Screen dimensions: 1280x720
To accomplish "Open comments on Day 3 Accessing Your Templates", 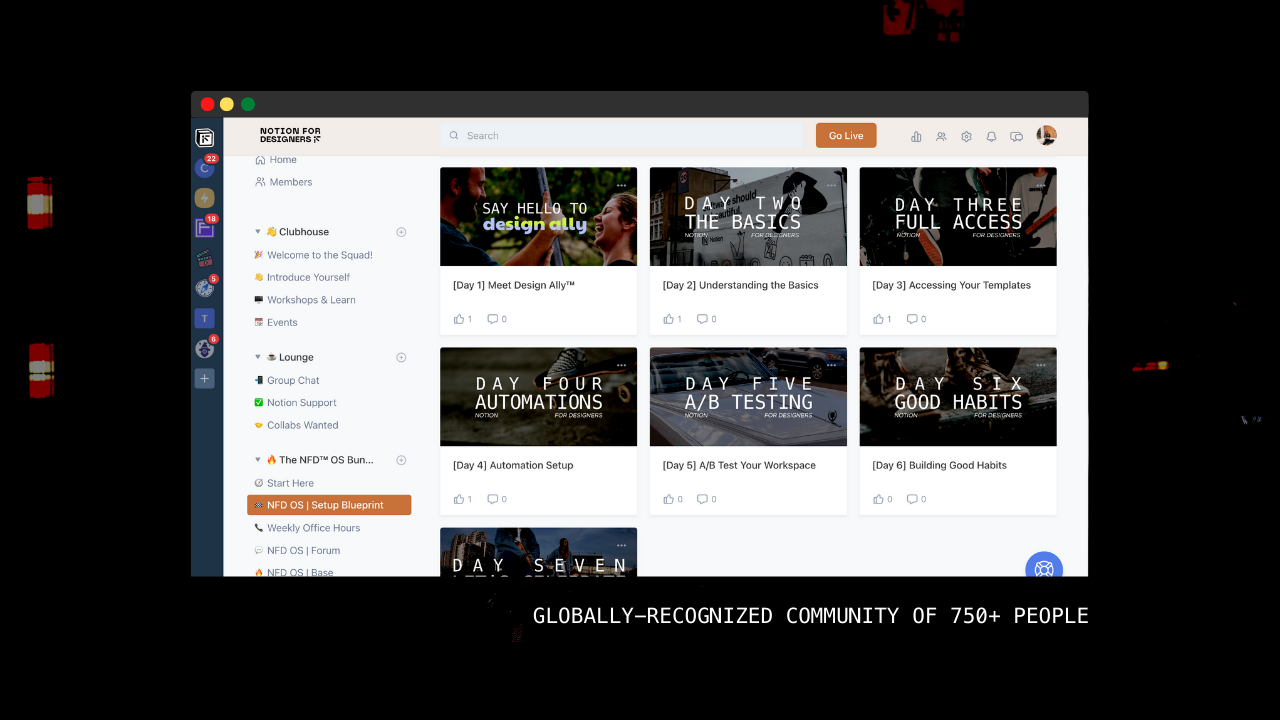I will 913,319.
